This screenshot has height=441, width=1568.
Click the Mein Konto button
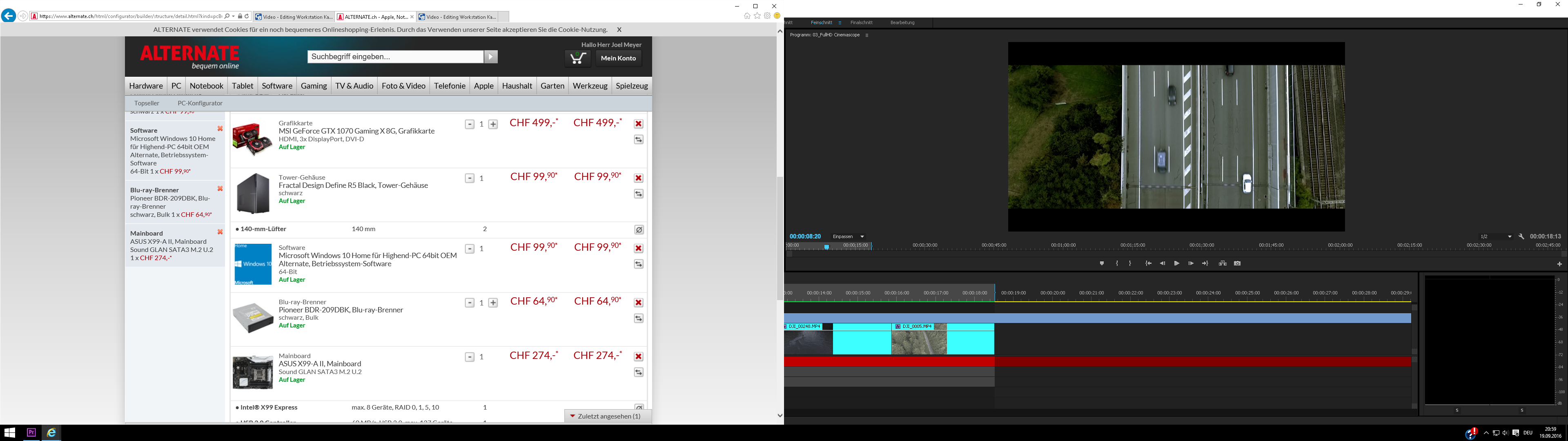click(x=618, y=58)
